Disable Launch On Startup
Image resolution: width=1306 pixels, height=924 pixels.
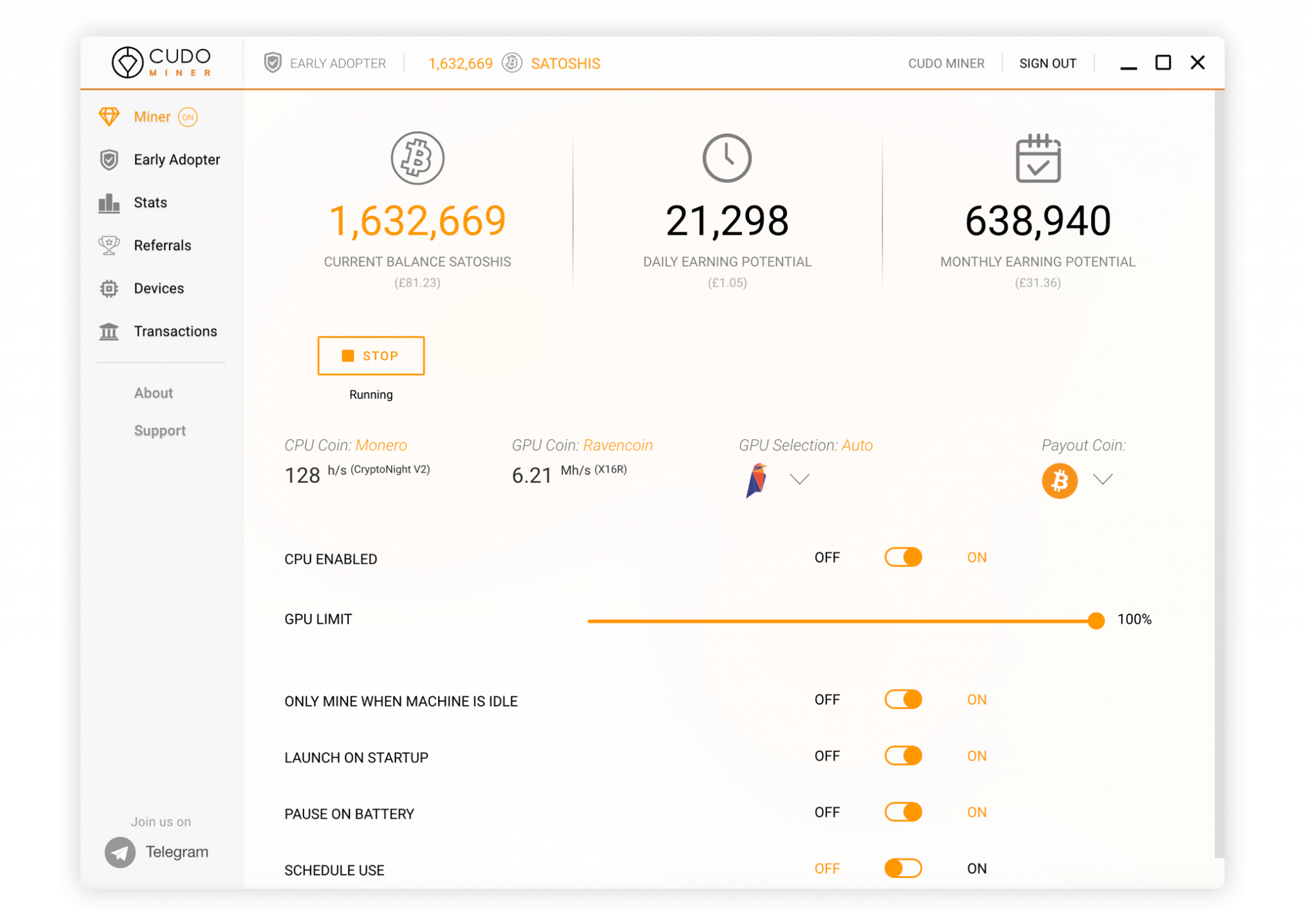[902, 756]
